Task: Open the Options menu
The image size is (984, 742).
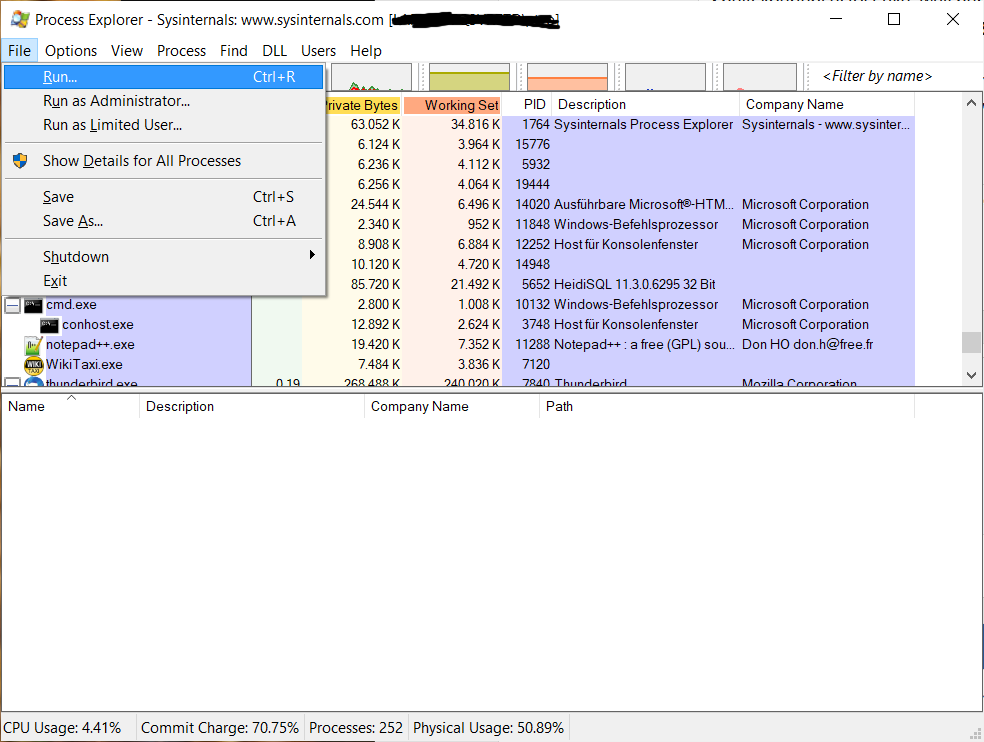Action: 71,51
